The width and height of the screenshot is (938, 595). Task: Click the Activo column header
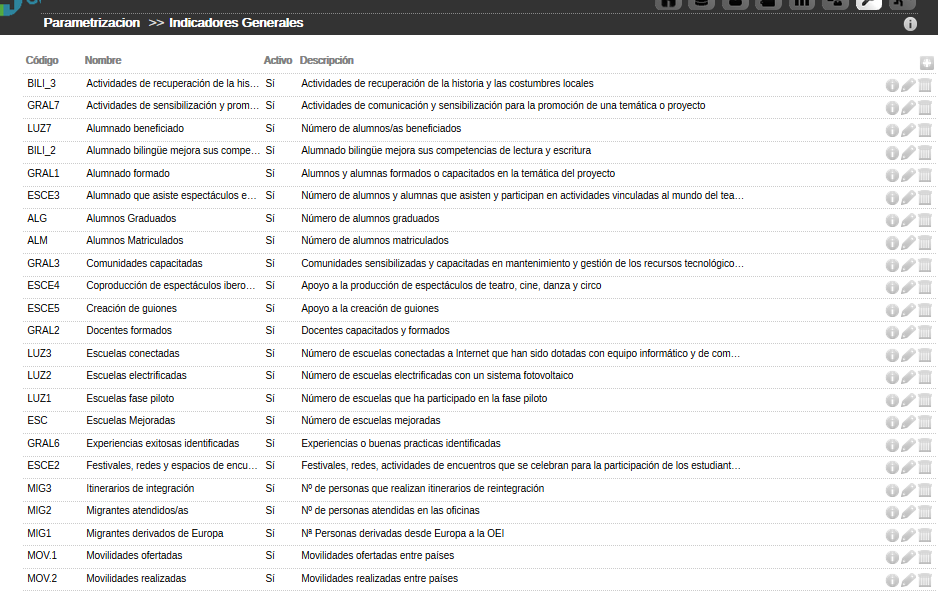278,60
